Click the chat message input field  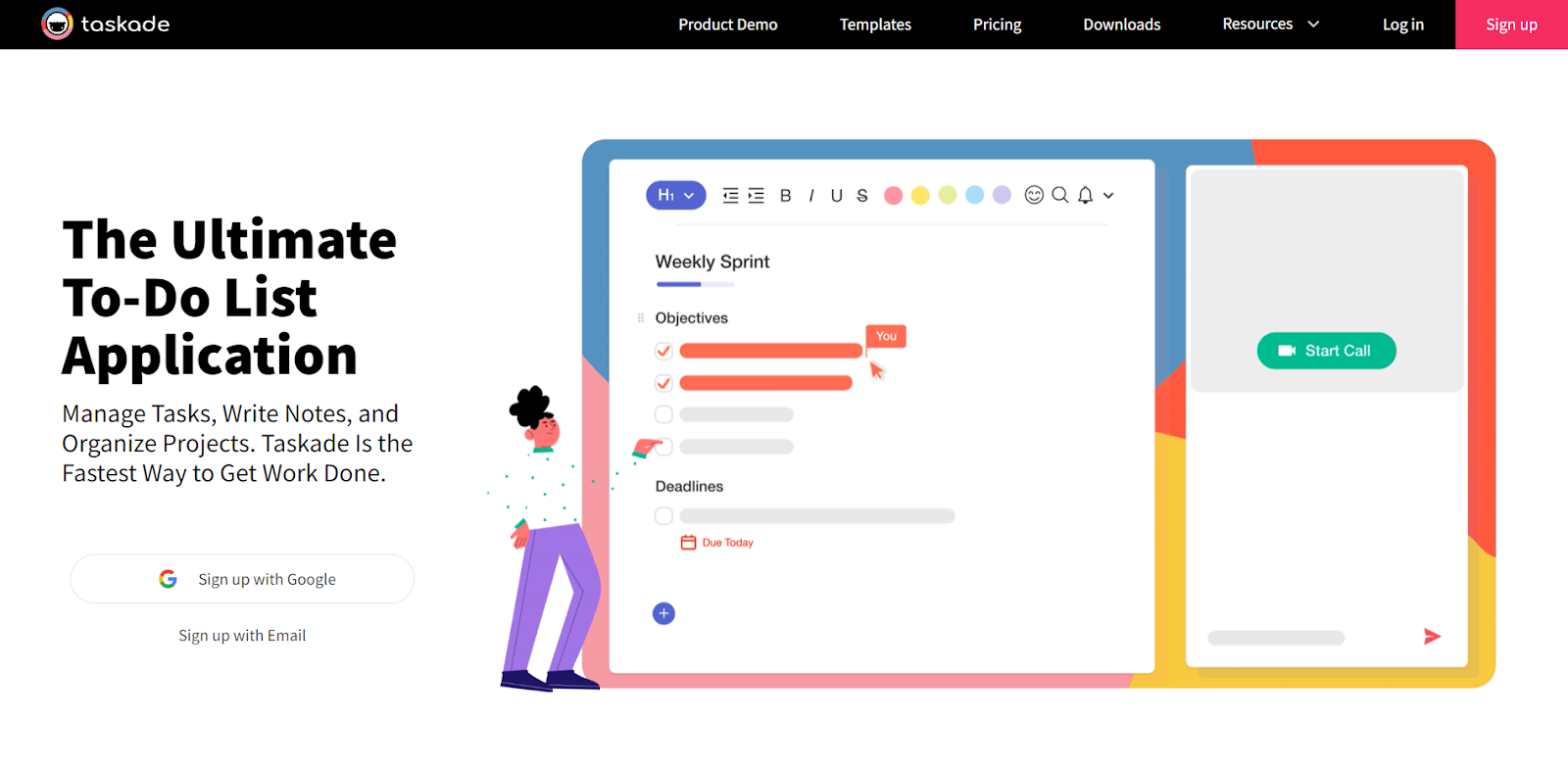1276,638
